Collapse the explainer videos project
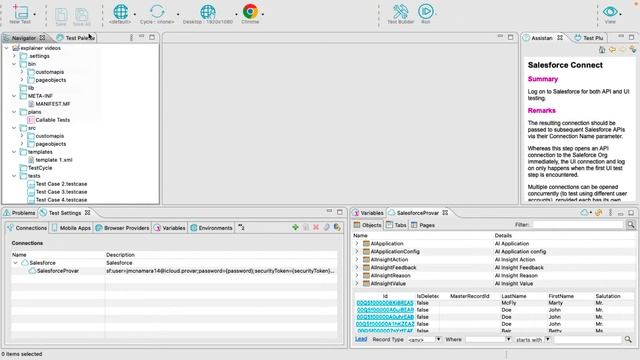Screen dimensions: 640x360 click(7, 48)
